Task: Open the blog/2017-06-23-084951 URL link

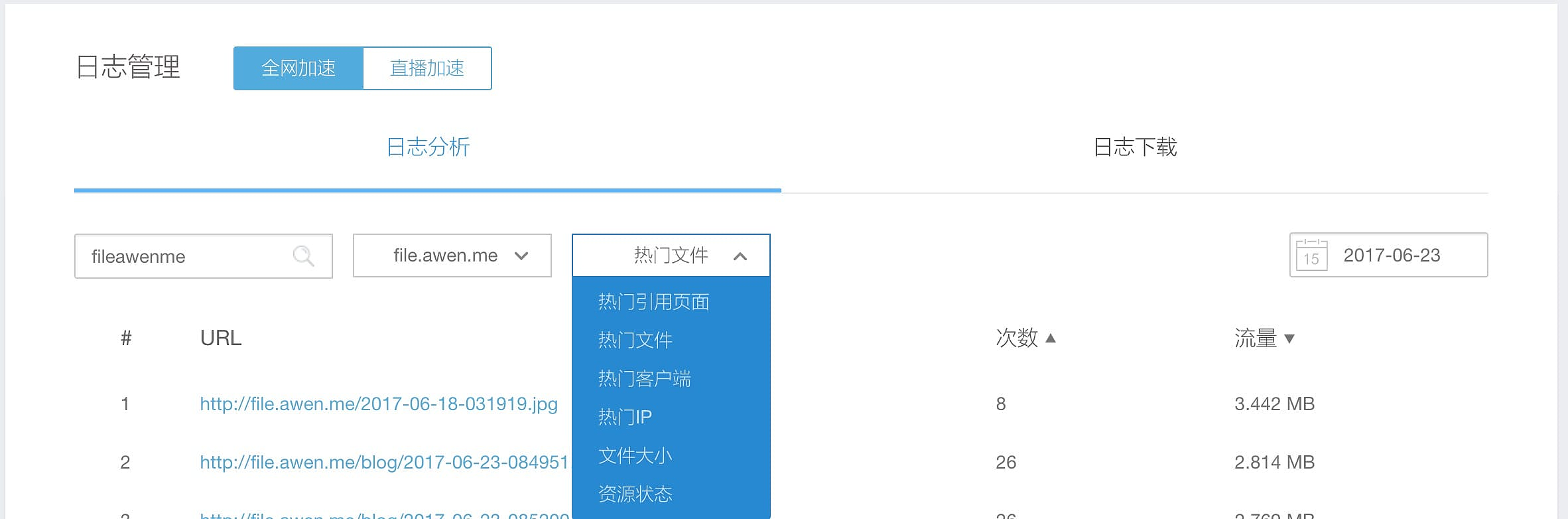Action: pyautogui.click(x=384, y=463)
